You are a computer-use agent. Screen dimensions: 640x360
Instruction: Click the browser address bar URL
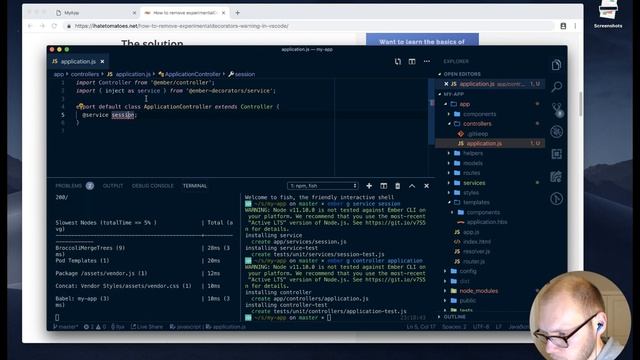click(182, 26)
